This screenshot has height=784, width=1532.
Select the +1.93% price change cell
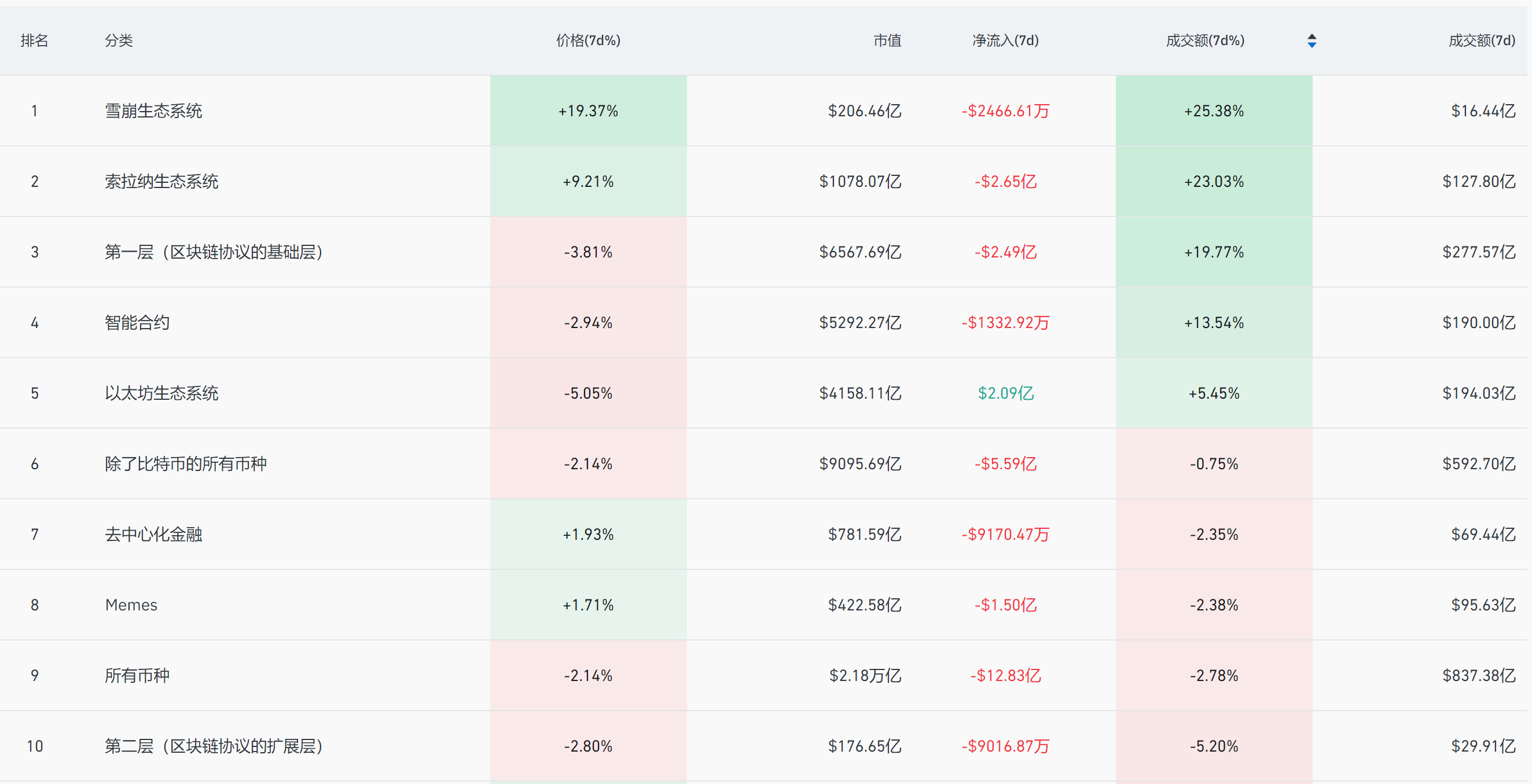coord(588,535)
